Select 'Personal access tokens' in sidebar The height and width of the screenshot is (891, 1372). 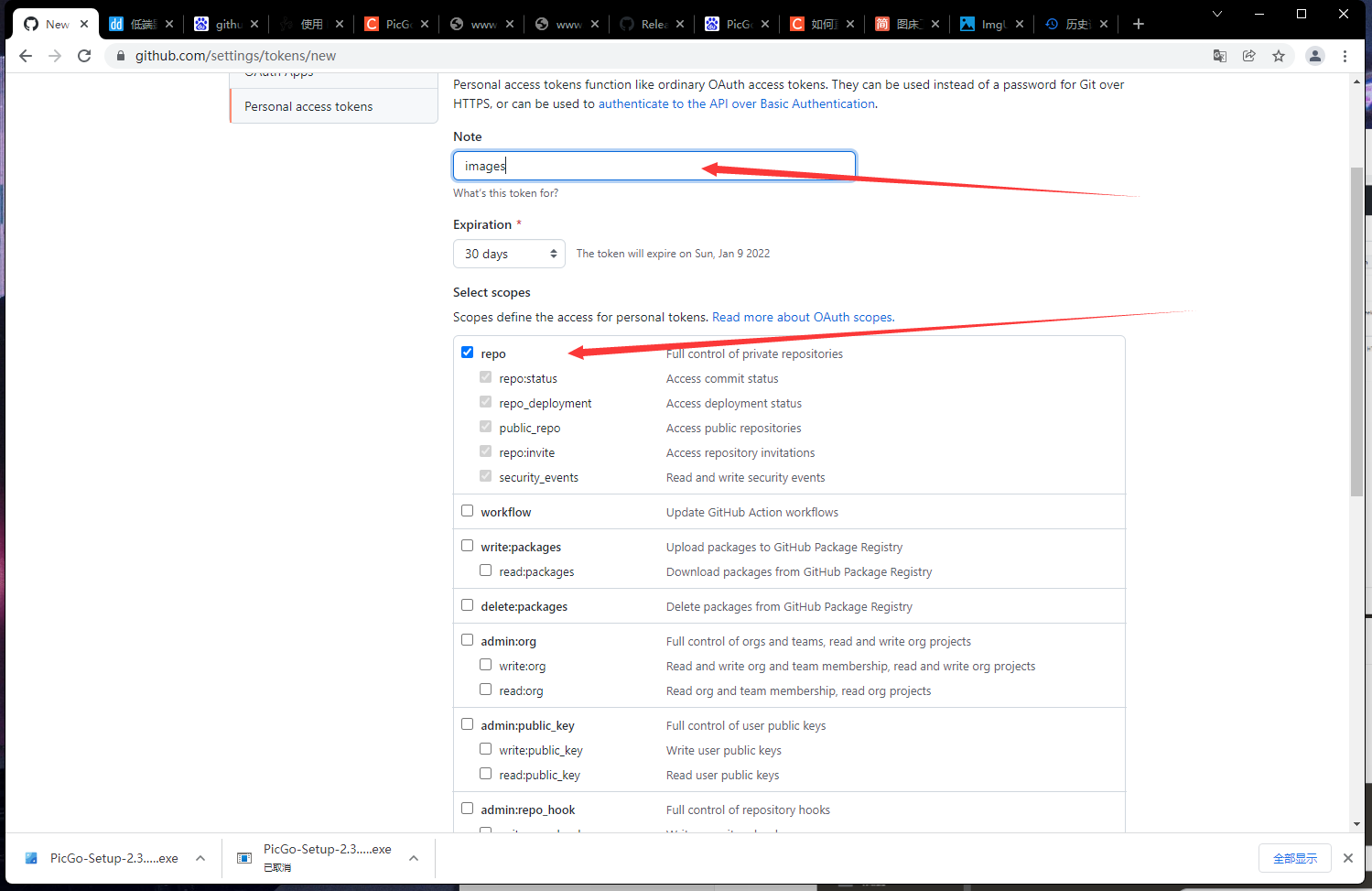point(334,106)
